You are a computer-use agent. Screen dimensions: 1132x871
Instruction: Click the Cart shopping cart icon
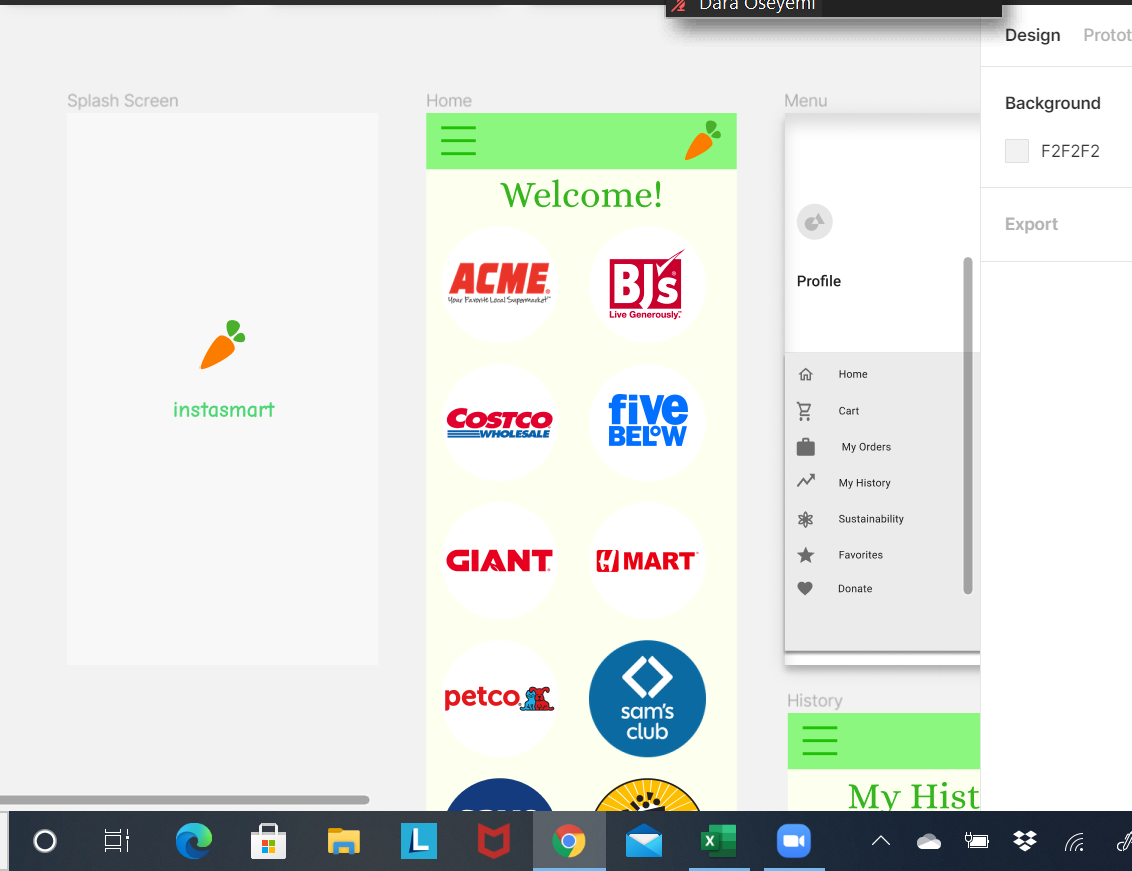pyautogui.click(x=804, y=411)
